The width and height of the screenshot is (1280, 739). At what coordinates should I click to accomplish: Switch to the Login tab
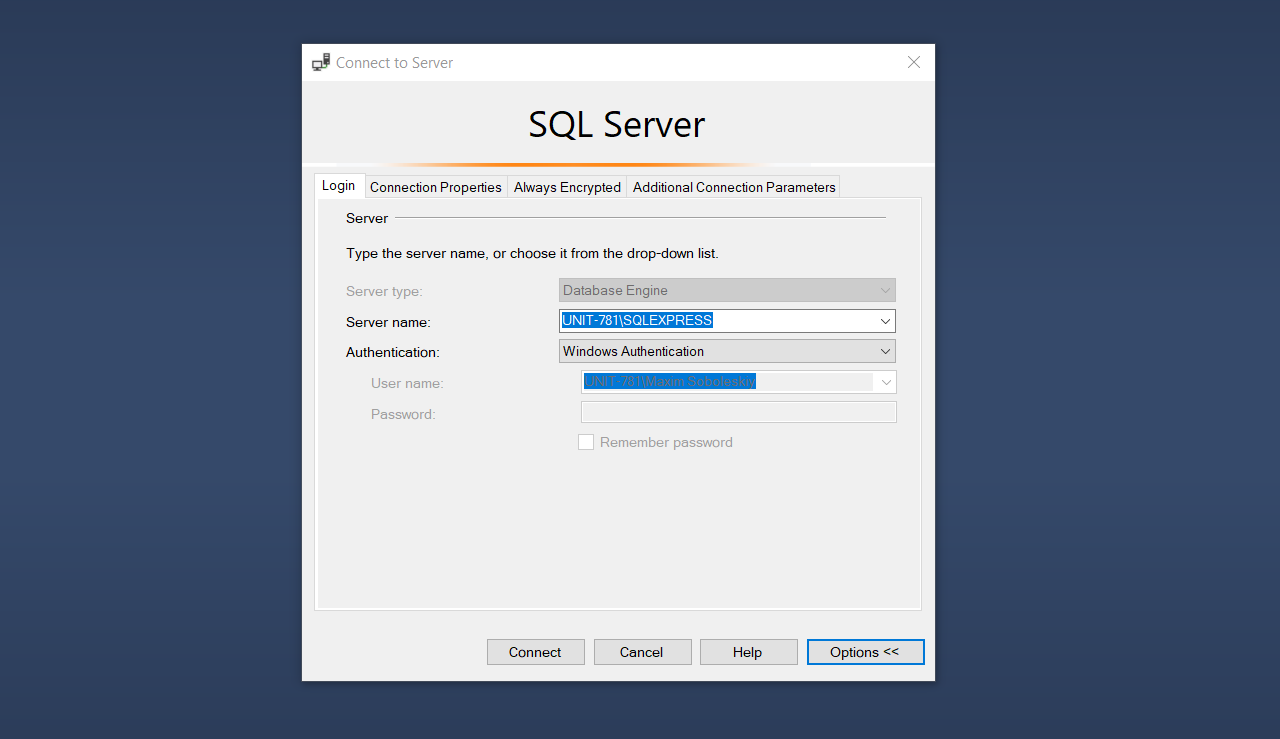pos(338,186)
